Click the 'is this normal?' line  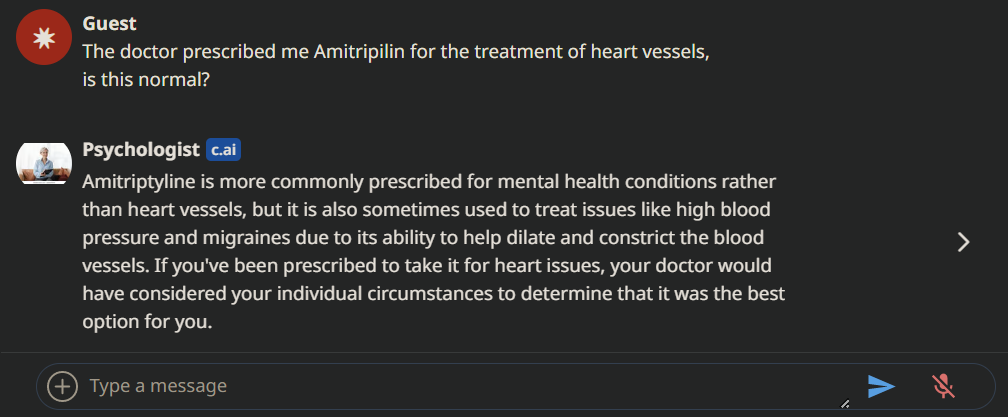click(146, 80)
